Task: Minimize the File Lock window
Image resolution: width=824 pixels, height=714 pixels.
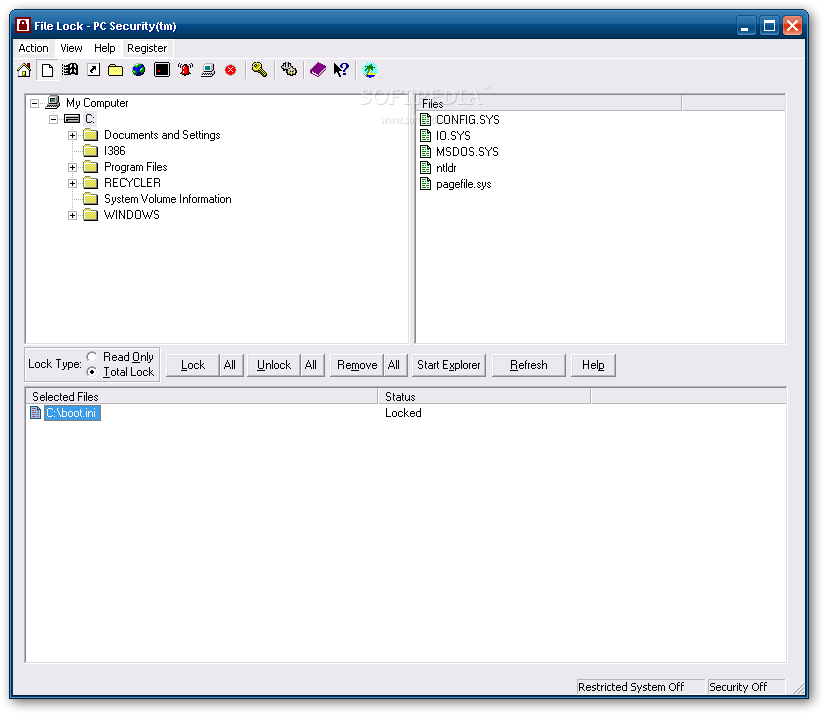Action: pyautogui.click(x=746, y=25)
